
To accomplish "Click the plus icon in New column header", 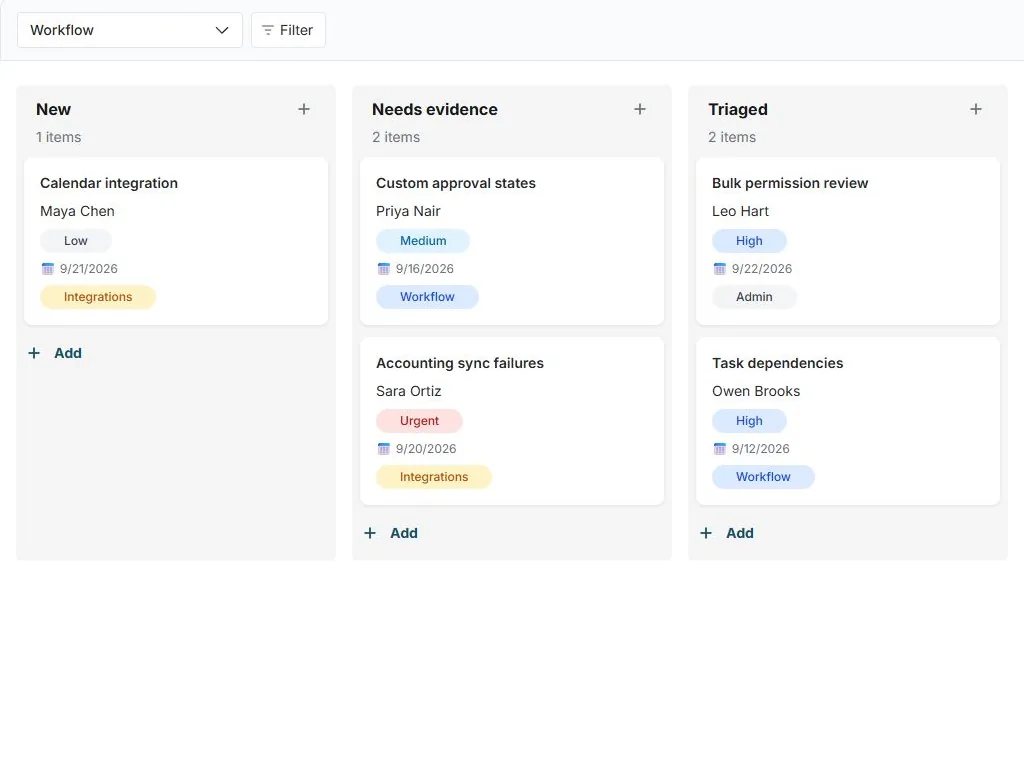I will (304, 109).
